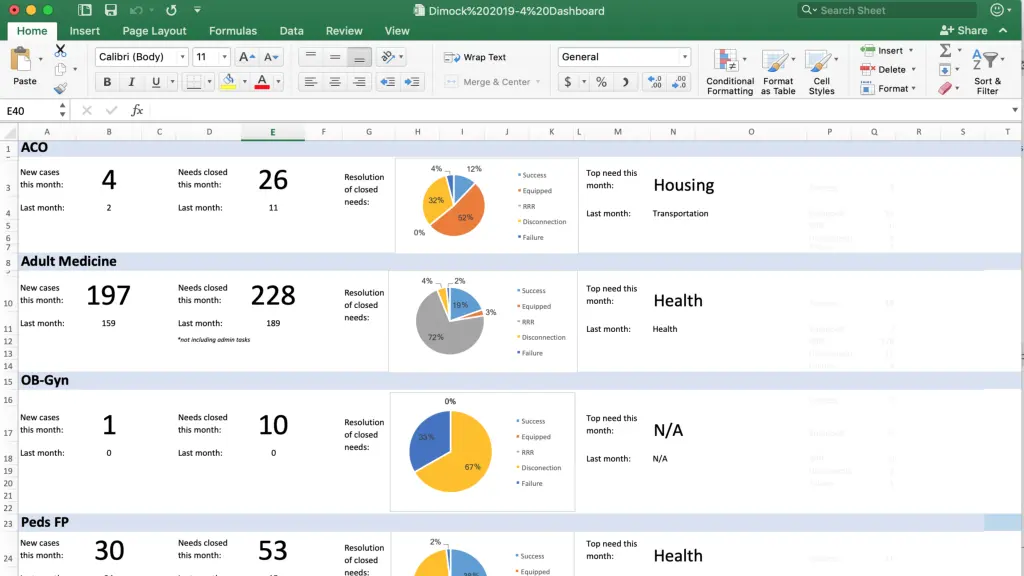Click the Redo arrow in the title bar
Image resolution: width=1024 pixels, height=576 pixels.
[171, 10]
